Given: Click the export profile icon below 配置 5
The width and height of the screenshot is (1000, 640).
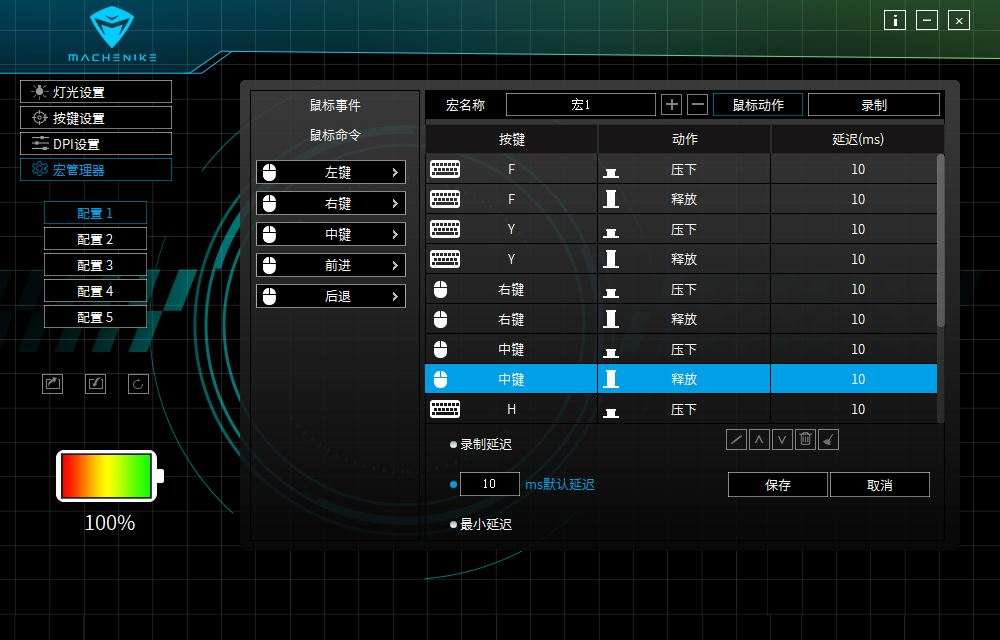Looking at the screenshot, I should click(52, 384).
